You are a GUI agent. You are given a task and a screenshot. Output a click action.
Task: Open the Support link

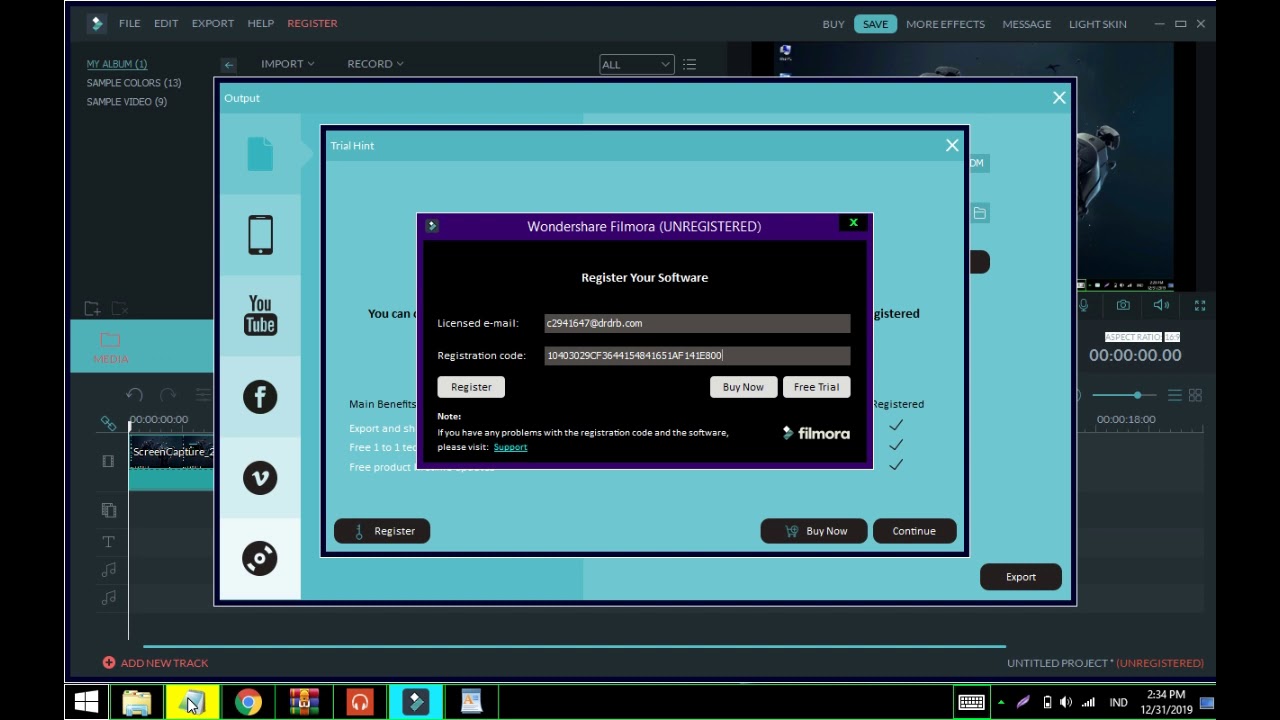(510, 447)
